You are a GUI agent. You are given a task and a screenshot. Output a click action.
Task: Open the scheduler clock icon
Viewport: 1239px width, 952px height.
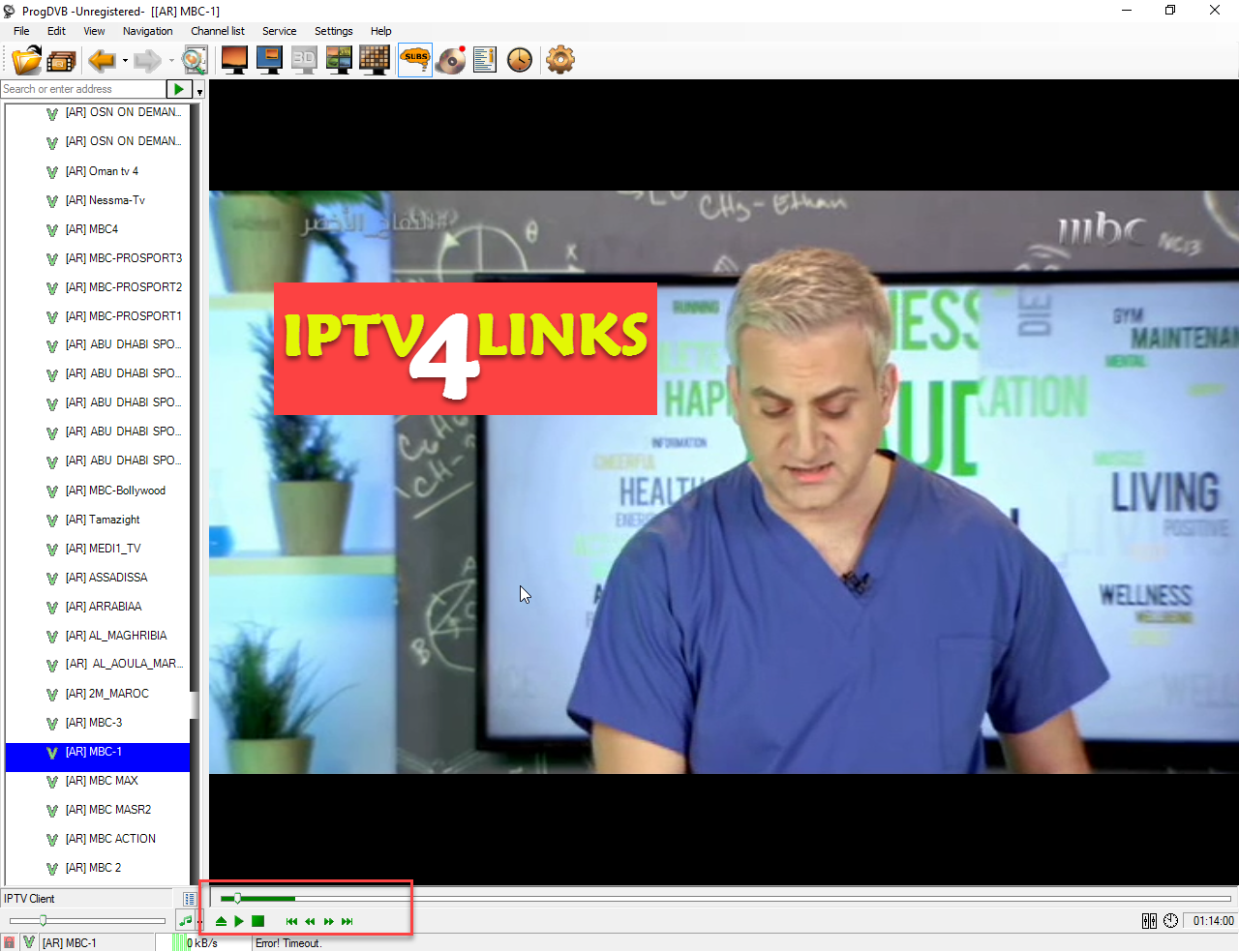520,60
